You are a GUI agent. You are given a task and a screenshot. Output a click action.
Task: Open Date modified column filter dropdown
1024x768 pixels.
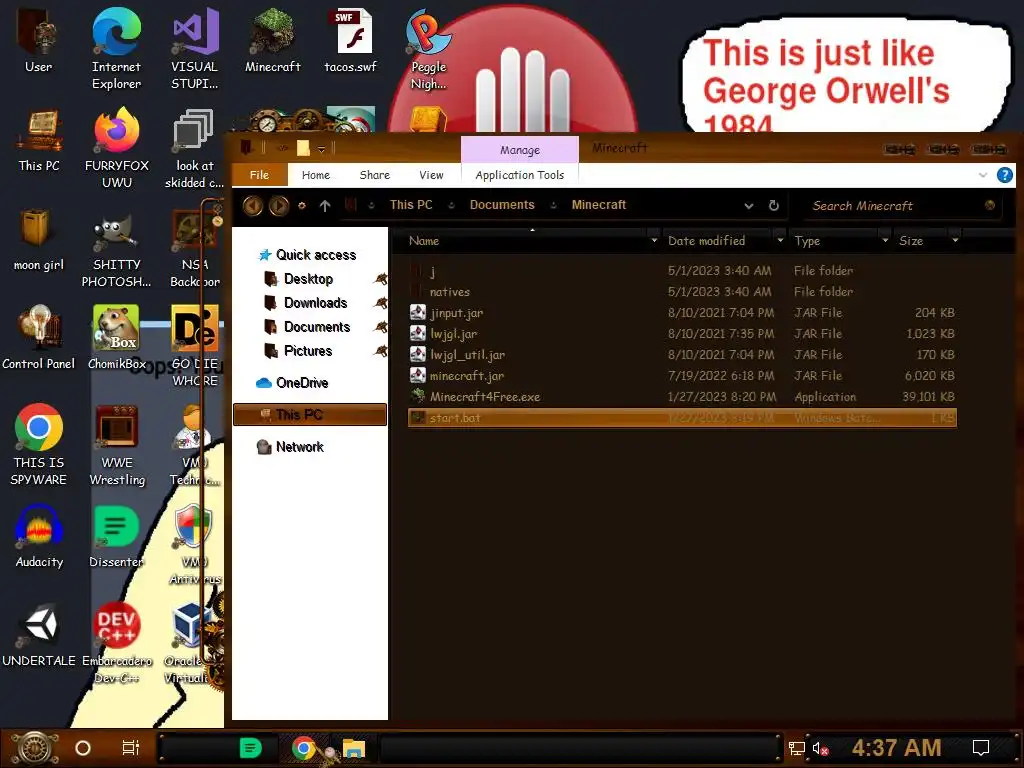click(x=780, y=240)
